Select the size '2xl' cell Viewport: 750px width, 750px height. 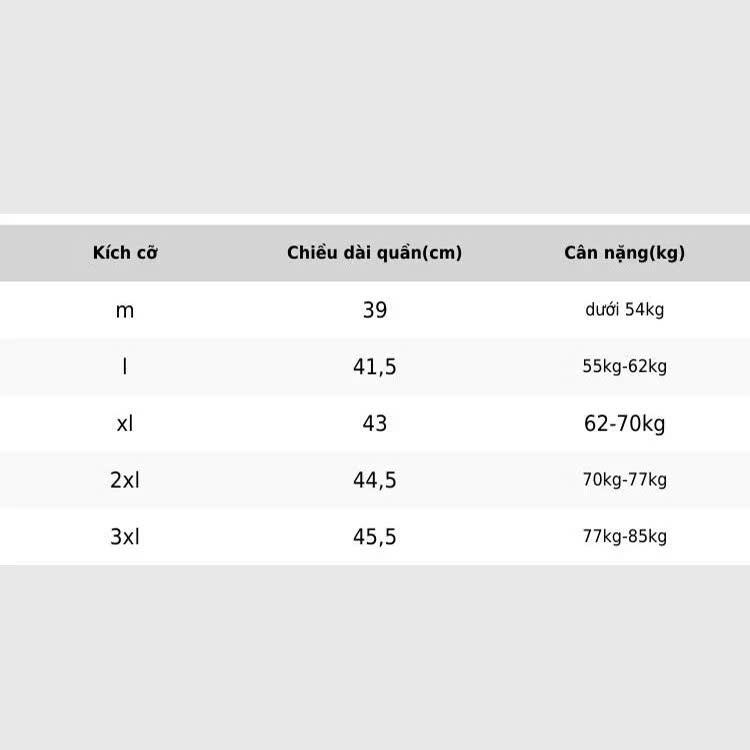(x=125, y=480)
